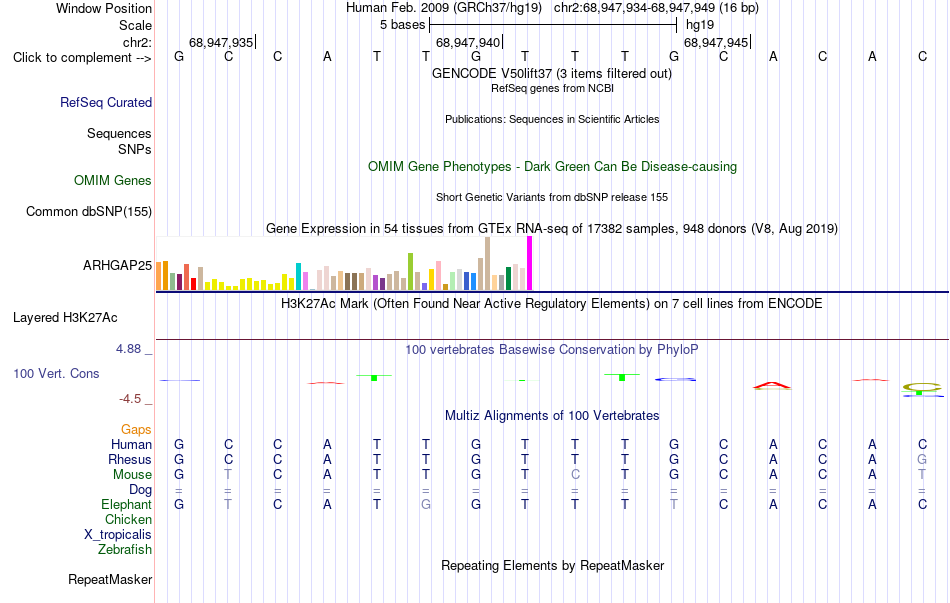The image size is (950, 603).
Task: Click the -4.5 PhyloP lower value
Action: (130, 399)
